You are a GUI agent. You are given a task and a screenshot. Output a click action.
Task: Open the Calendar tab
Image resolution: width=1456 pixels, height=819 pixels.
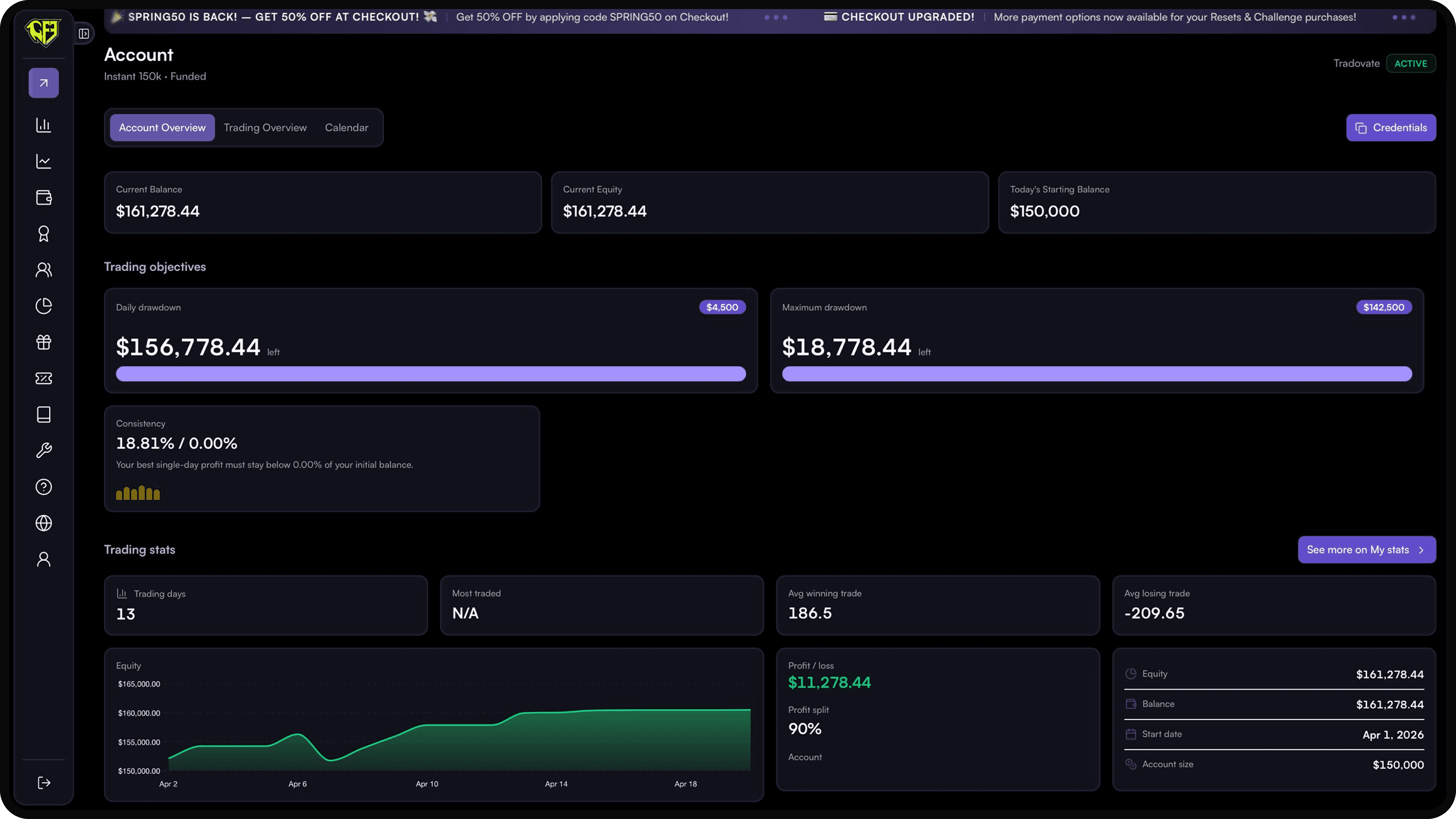point(346,128)
